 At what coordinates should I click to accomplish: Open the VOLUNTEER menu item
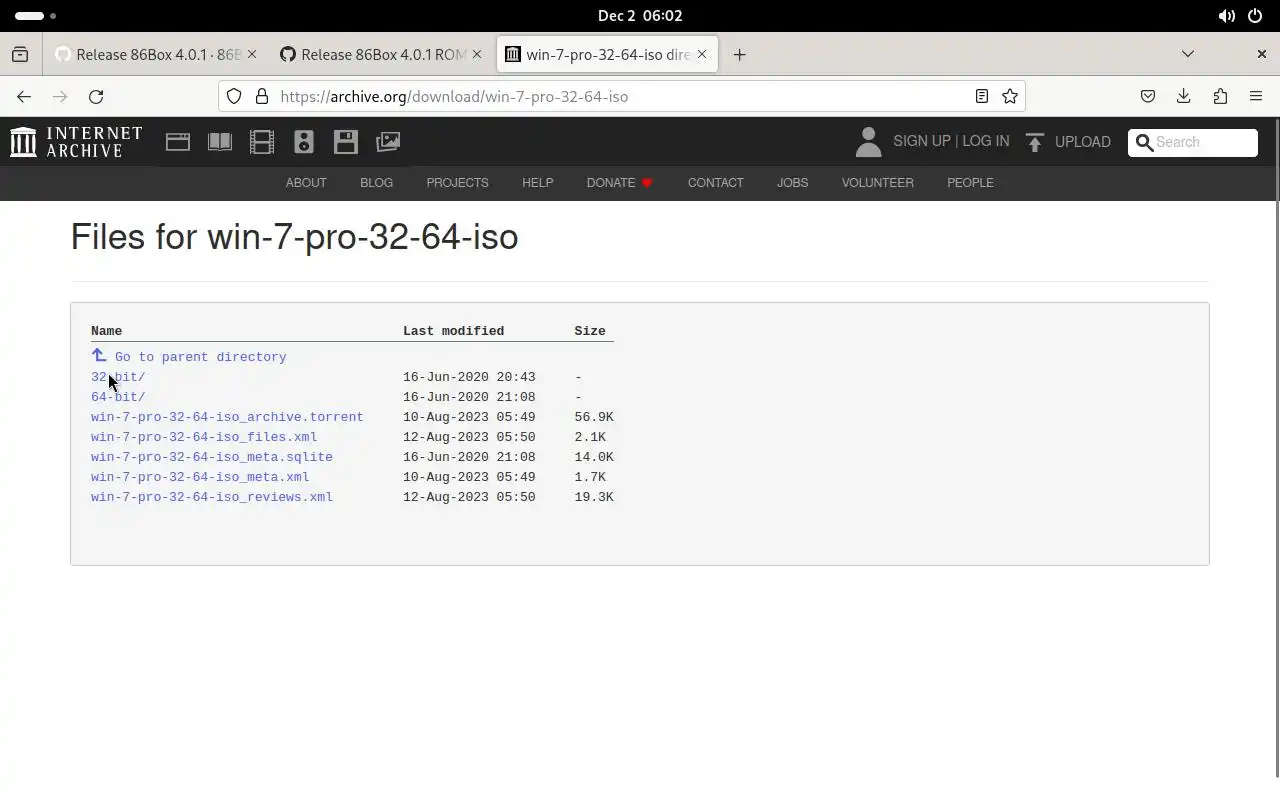point(877,183)
